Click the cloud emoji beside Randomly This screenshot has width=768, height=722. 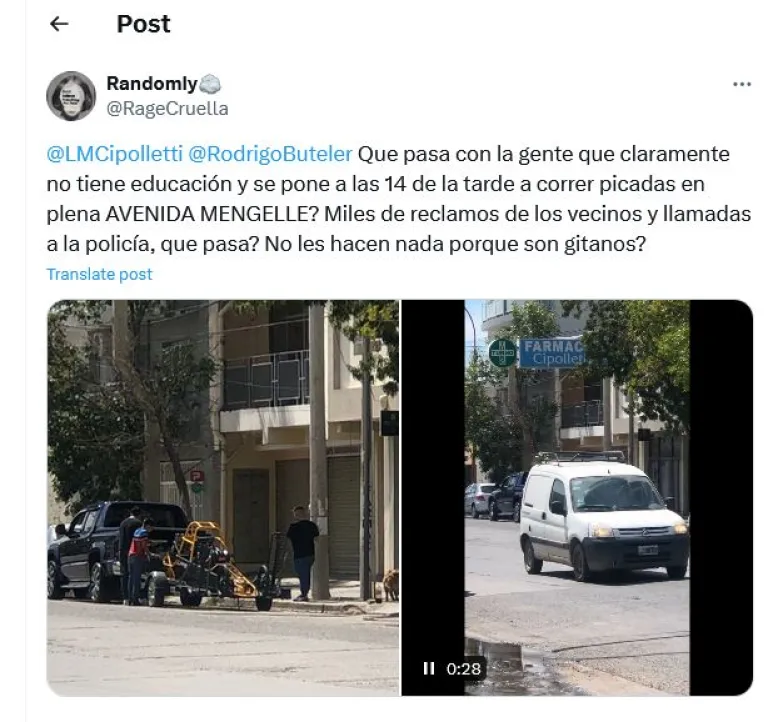(x=210, y=84)
